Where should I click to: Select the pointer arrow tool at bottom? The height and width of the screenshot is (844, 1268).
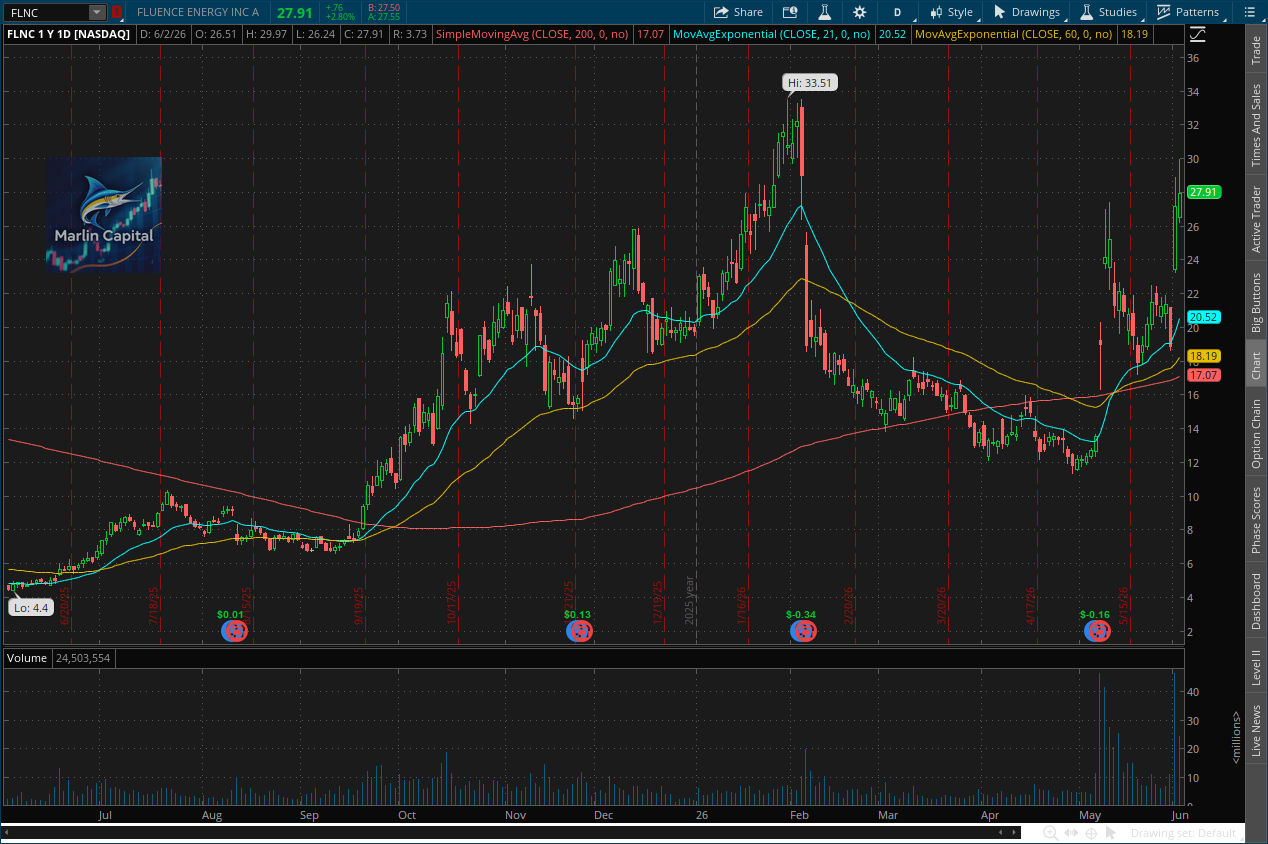point(1112,833)
